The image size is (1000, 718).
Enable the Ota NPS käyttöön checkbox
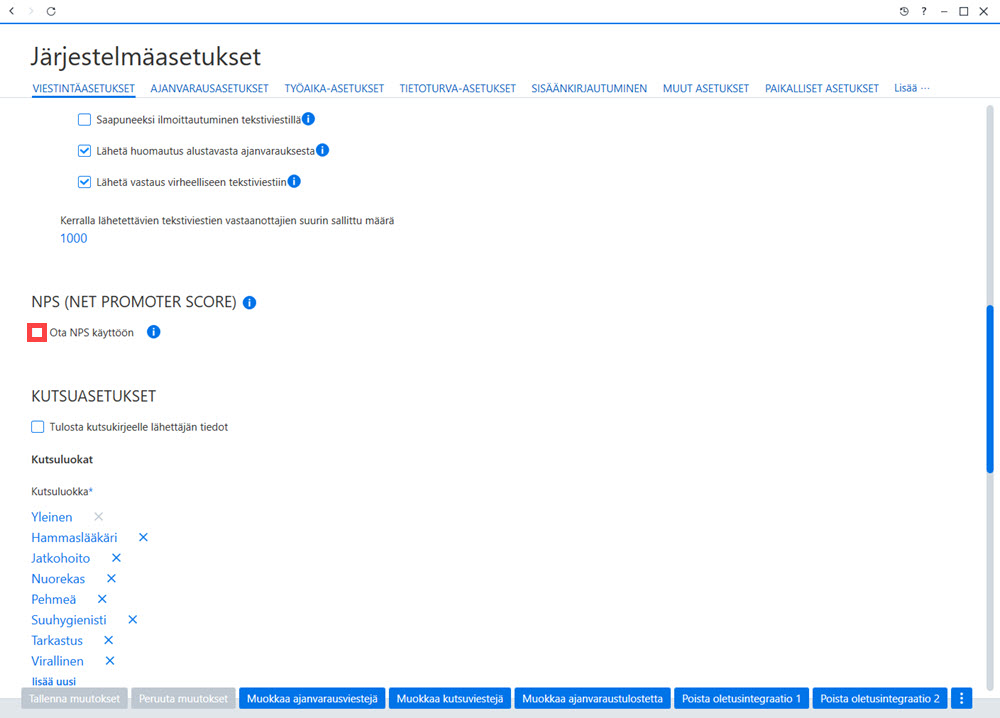click(37, 332)
